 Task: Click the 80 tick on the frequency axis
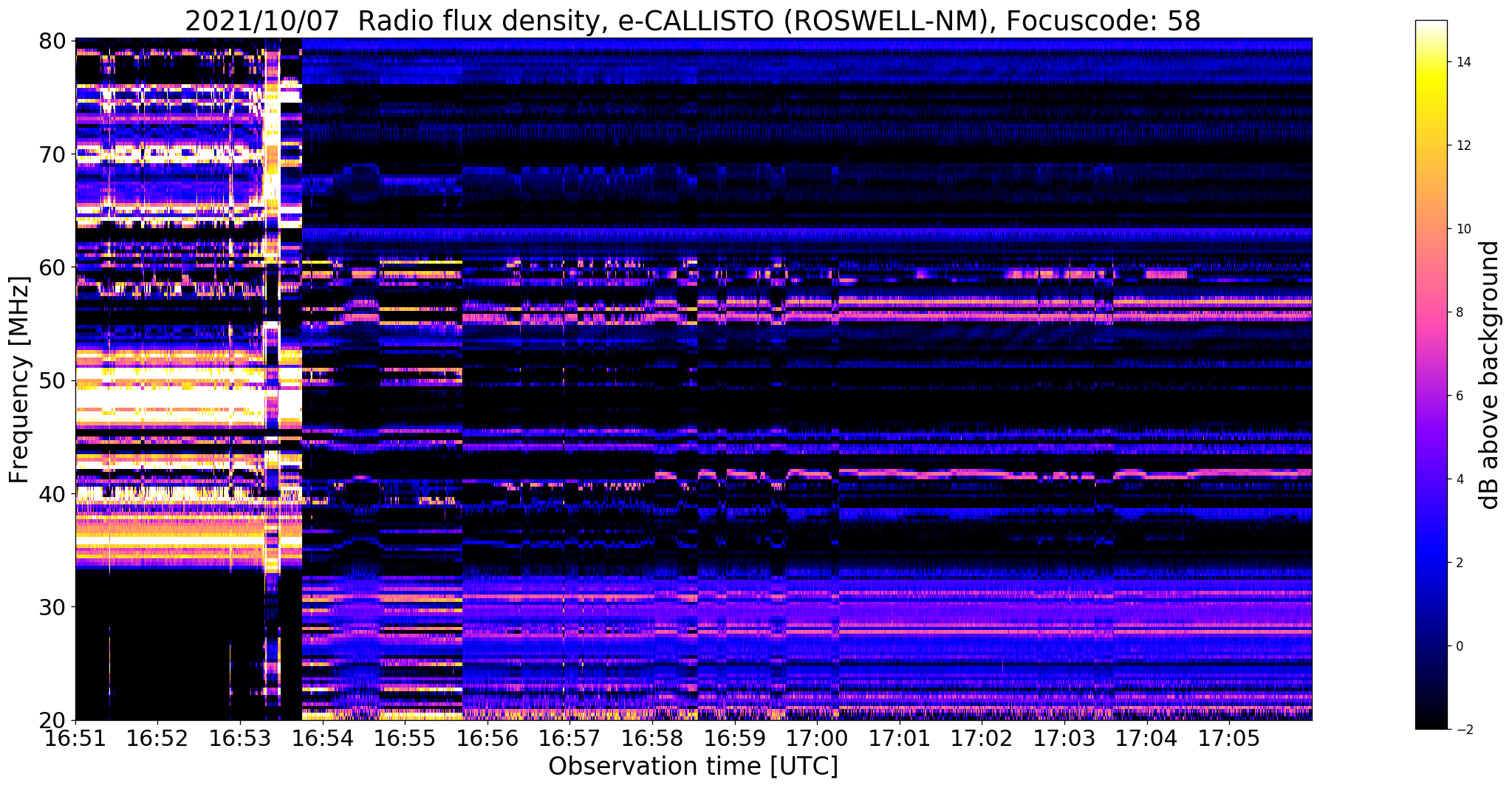pyautogui.click(x=51, y=40)
